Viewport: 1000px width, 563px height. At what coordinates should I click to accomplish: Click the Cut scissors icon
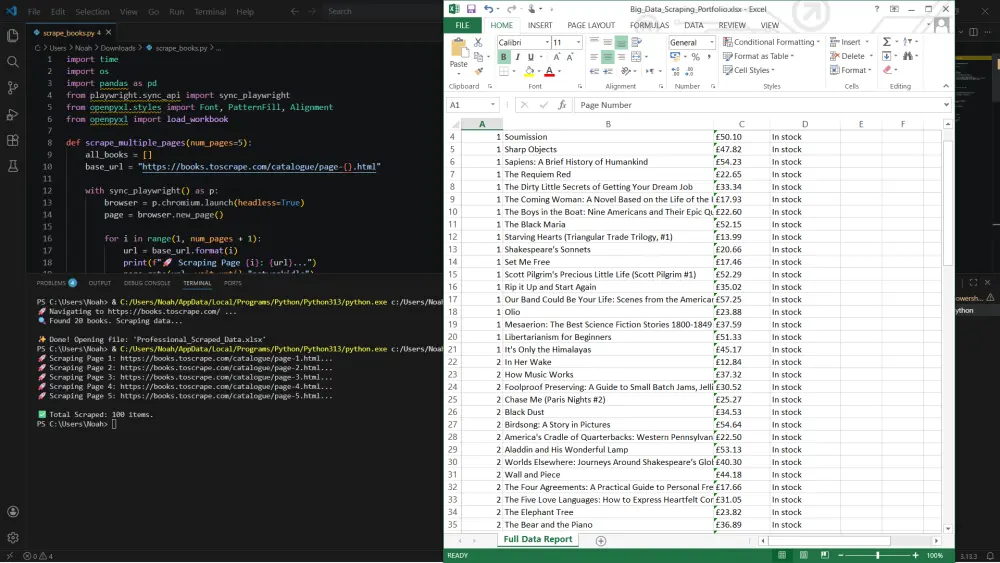click(478, 42)
